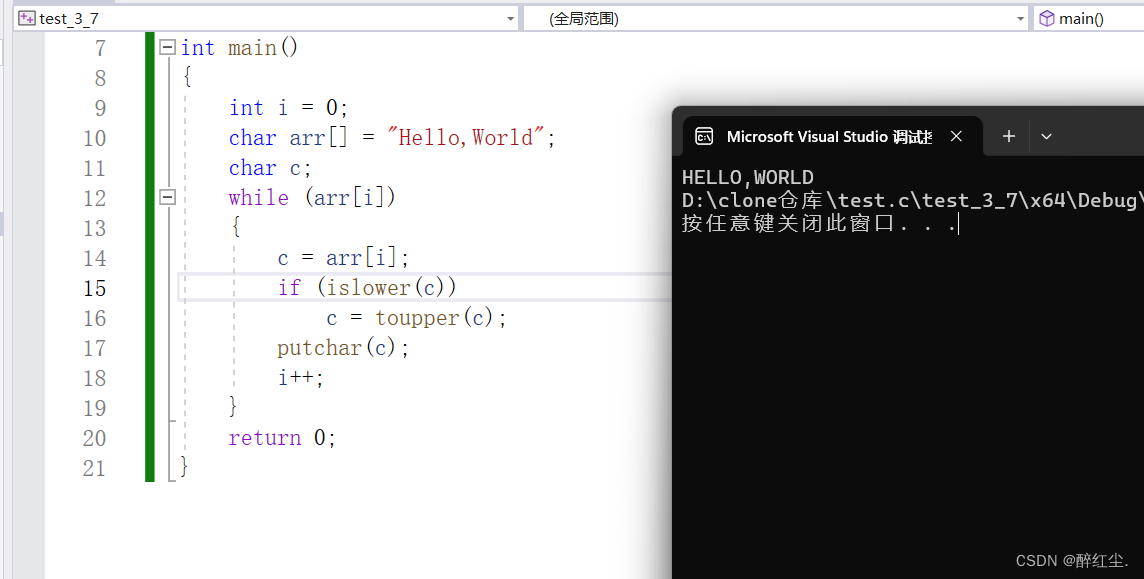This screenshot has width=1144, height=579.
Task: Click the terminal icon on the debug console tab
Action: [707, 136]
